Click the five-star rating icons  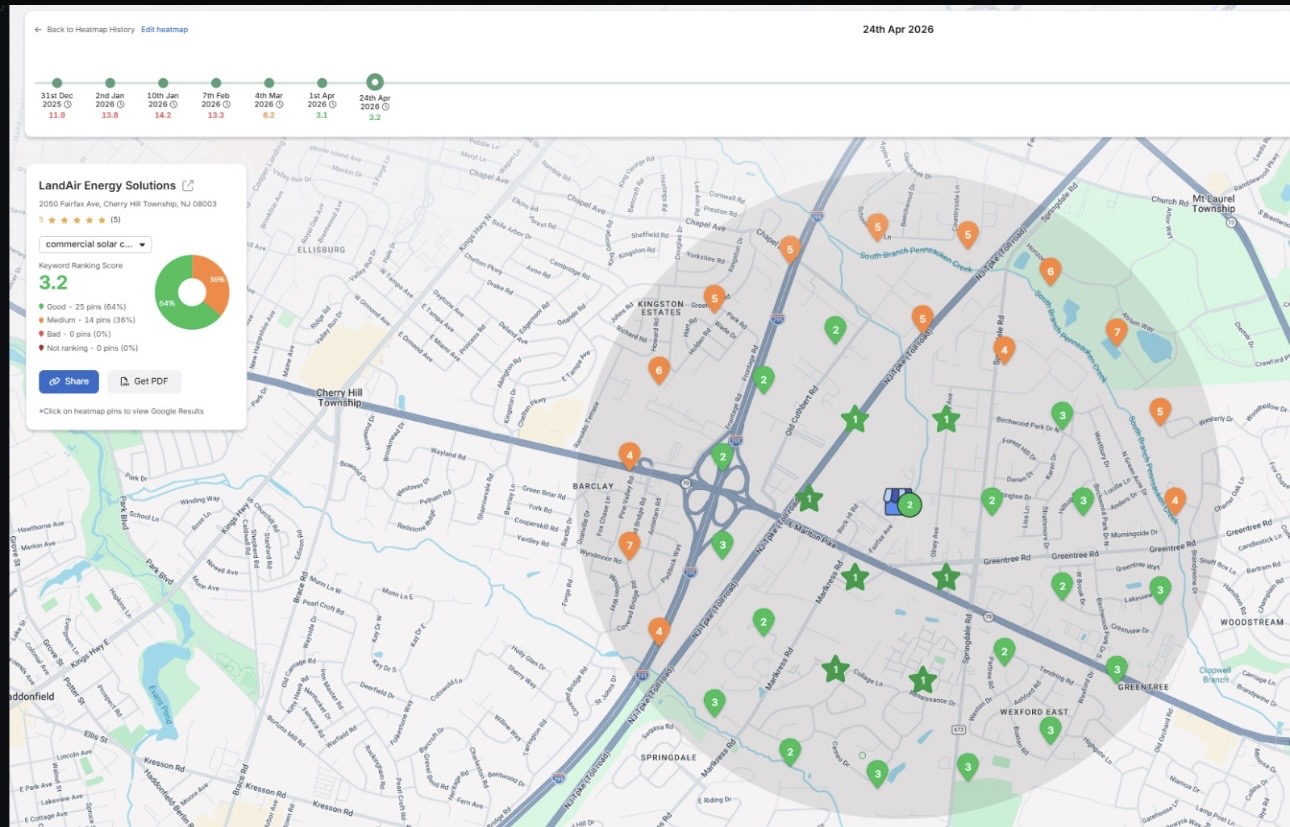point(76,219)
